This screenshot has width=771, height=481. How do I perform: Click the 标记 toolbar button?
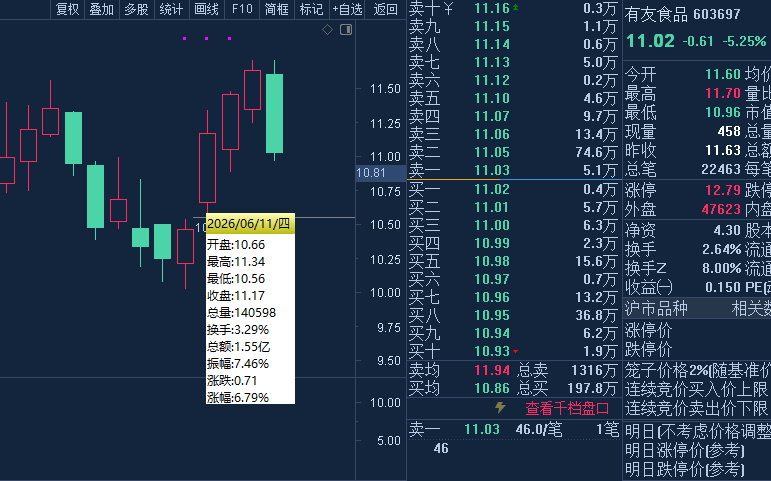click(x=312, y=9)
